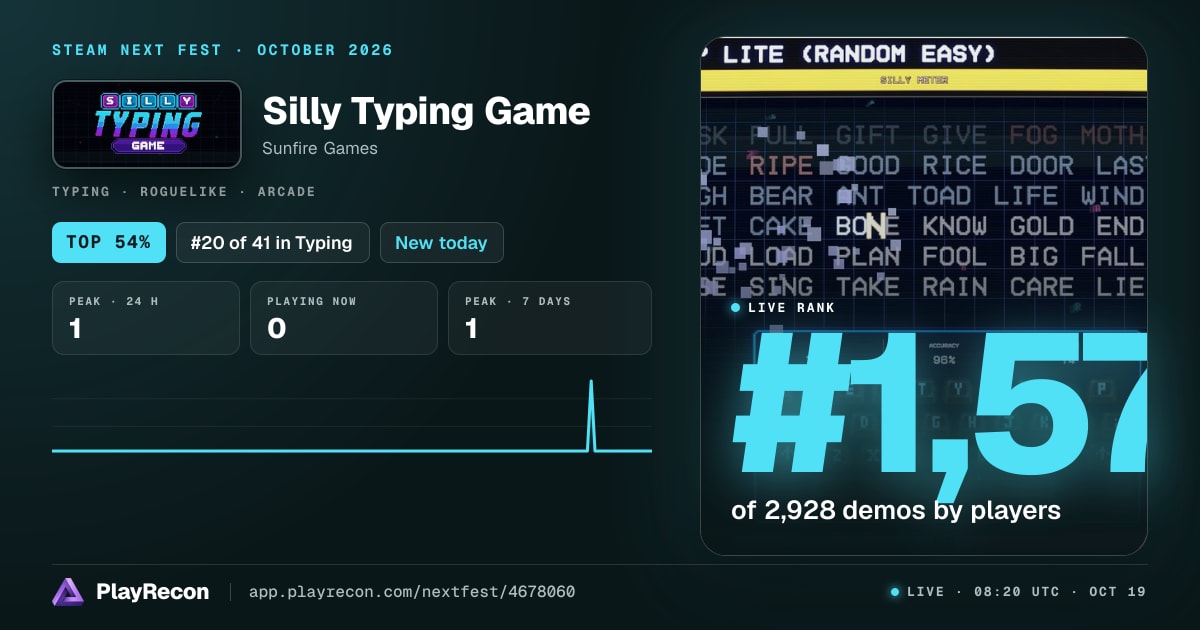
Task: Click the word GOLD in the game screenshot
Action: [x=1042, y=226]
